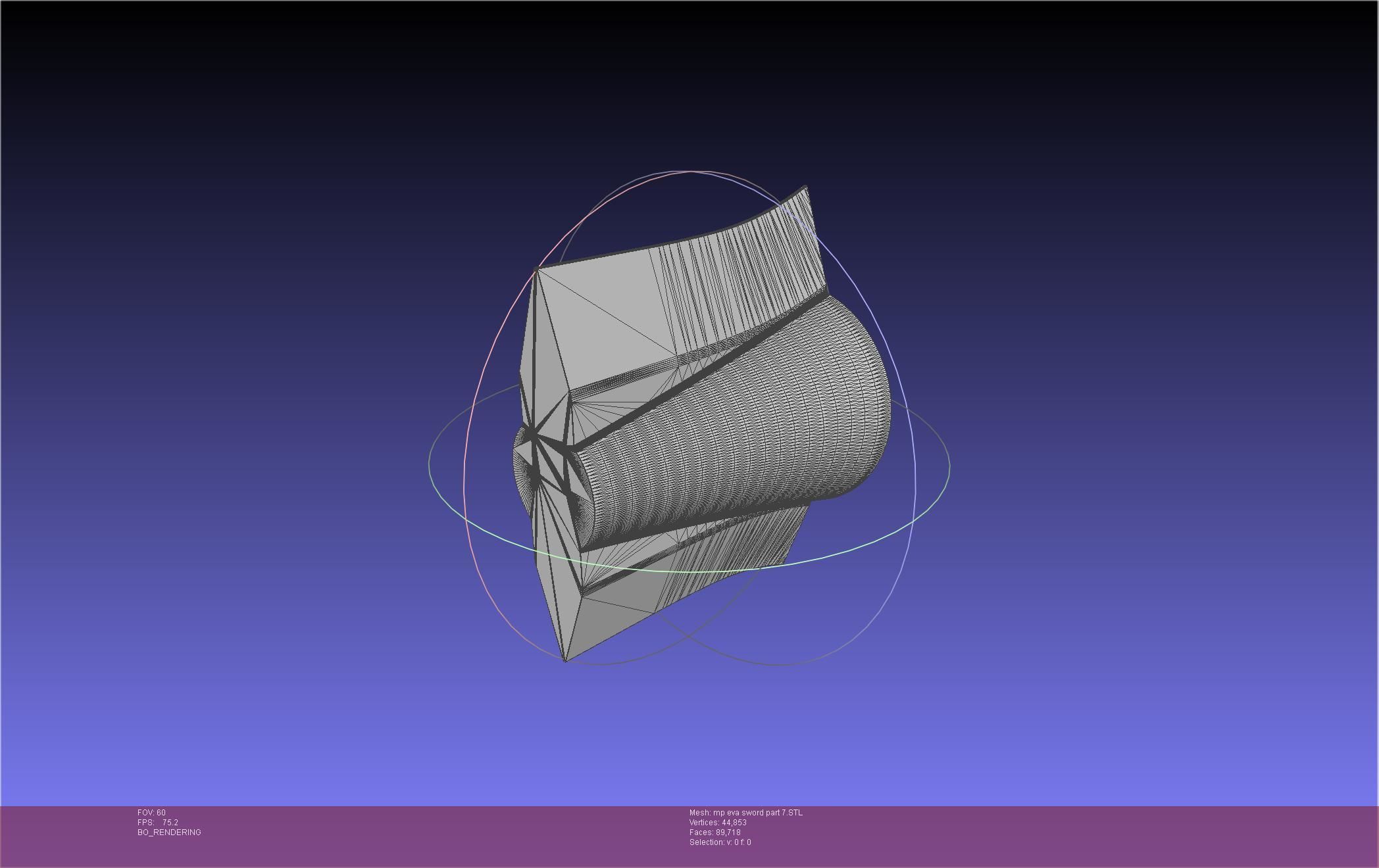Click the FOV: 60 readout

151,813
